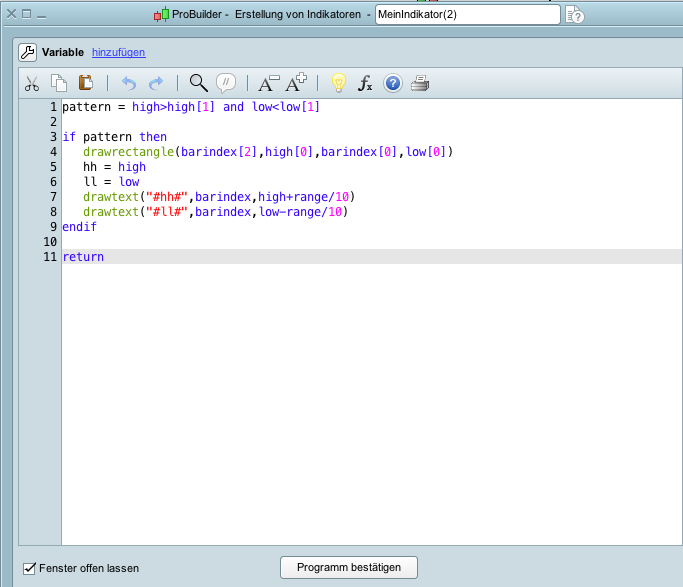
Task: Open the Search magnifier tool
Action: [x=198, y=84]
